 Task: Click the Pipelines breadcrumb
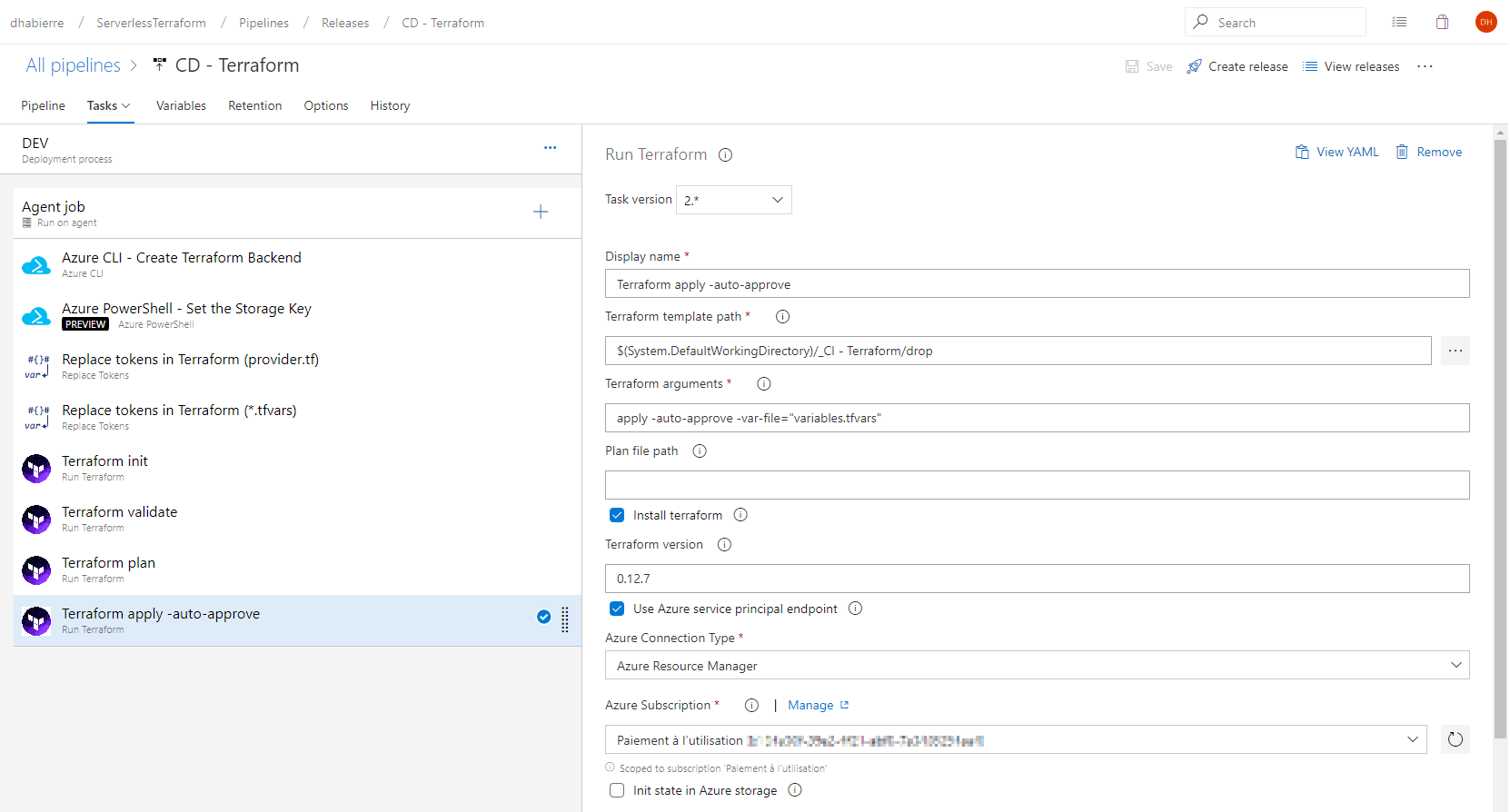263,23
